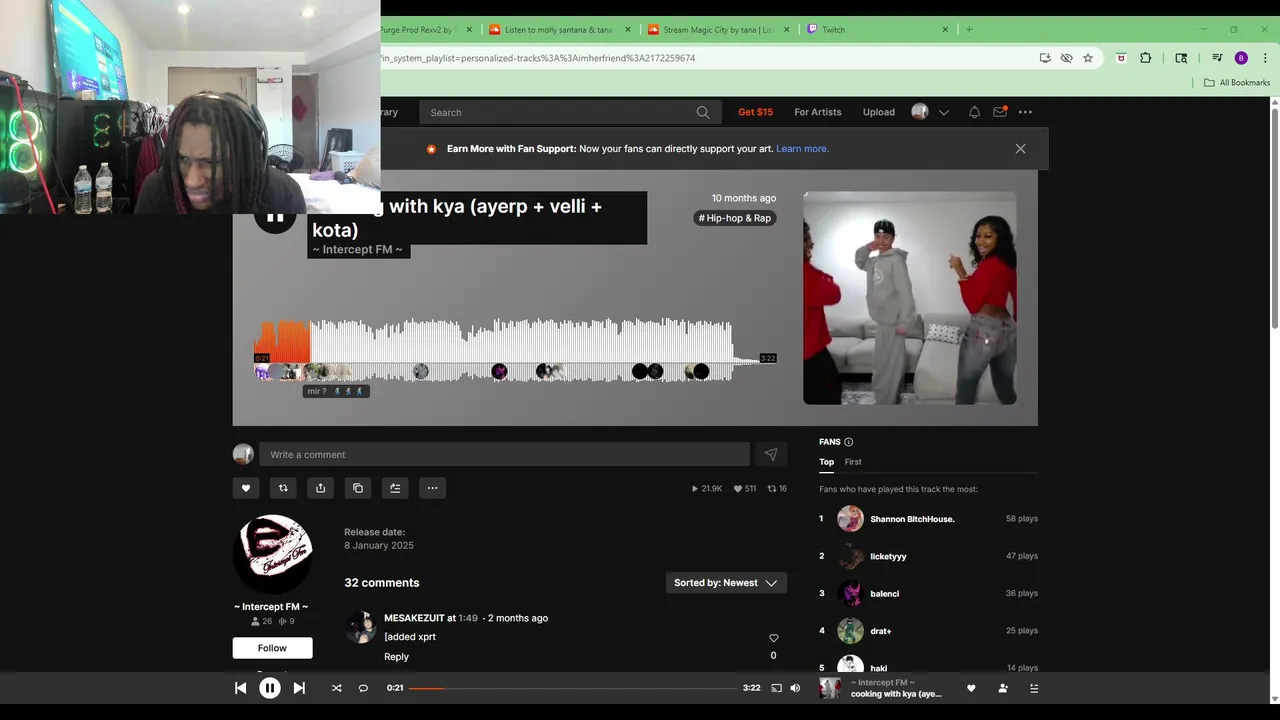The height and width of the screenshot is (720, 1280).
Task: Seek on the bottom player progress bar
Action: click(x=573, y=688)
